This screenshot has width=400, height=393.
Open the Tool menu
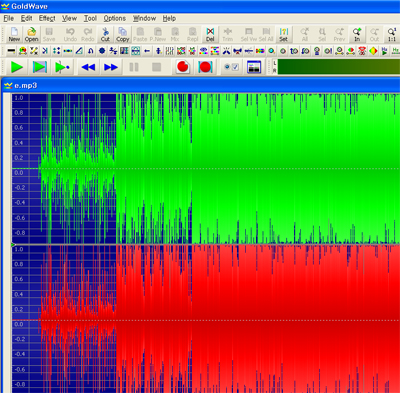click(90, 18)
